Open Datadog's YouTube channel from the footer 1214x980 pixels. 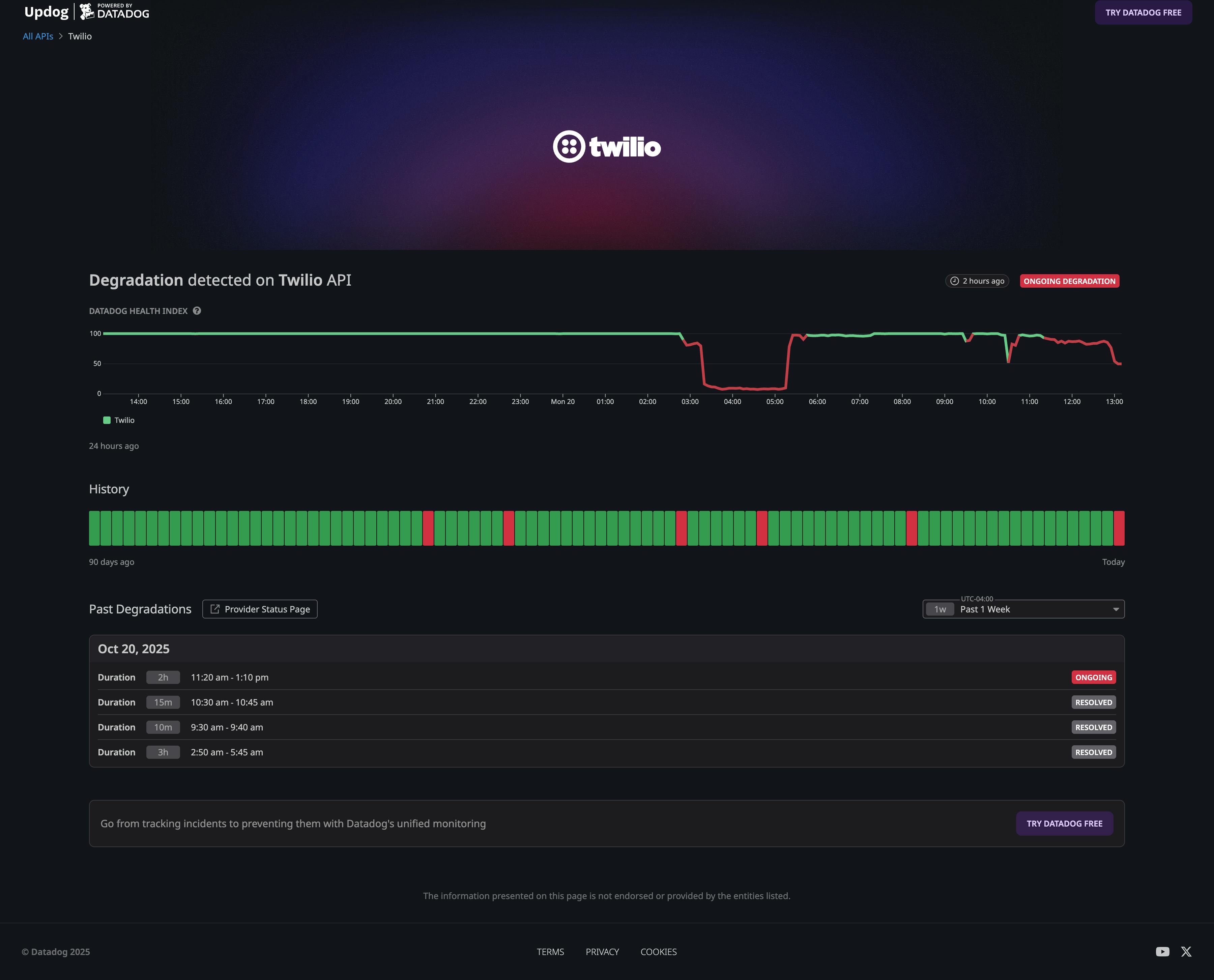point(1162,951)
